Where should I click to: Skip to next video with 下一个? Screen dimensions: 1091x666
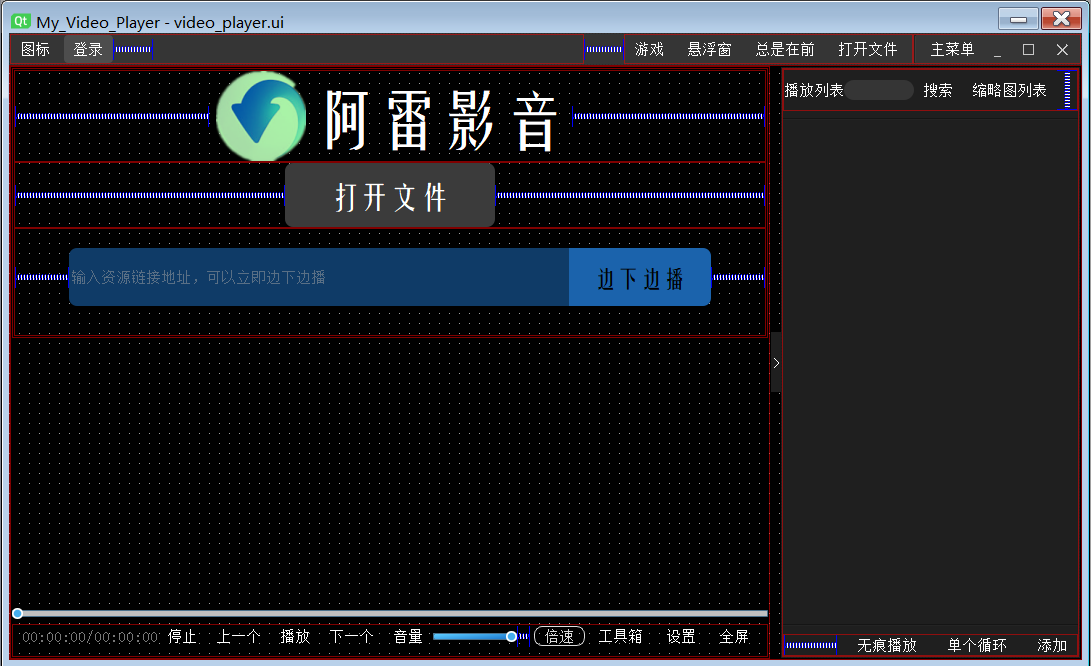[351, 637]
